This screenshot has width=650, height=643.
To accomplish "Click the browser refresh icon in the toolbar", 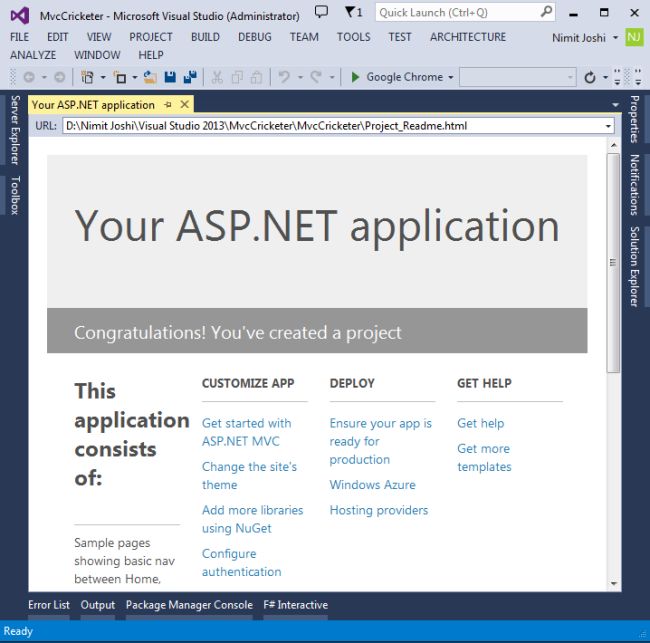I will [590, 77].
